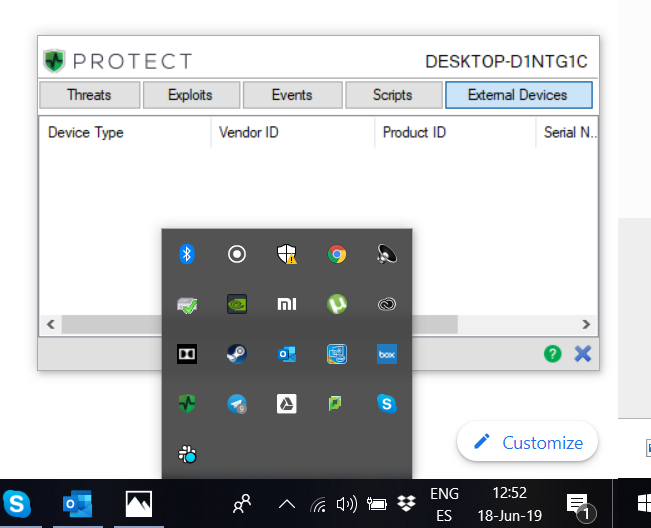This screenshot has width=651, height=528.
Task: Open NVIDIA settings tray icon
Action: pos(237,304)
